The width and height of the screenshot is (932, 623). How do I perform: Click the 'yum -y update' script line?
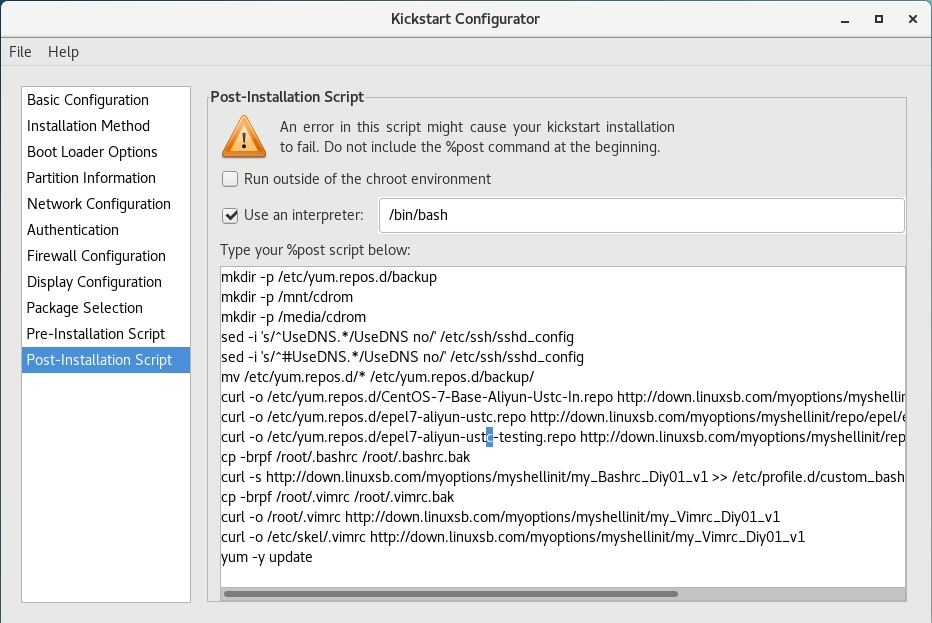coord(267,557)
